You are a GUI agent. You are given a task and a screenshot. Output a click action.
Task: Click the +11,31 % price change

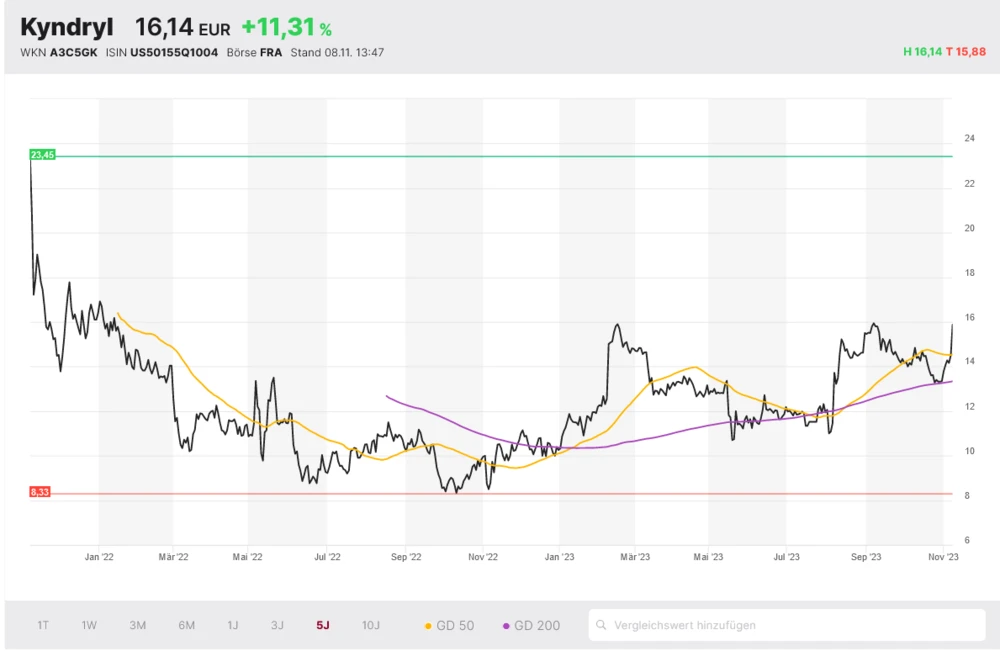click(x=286, y=28)
